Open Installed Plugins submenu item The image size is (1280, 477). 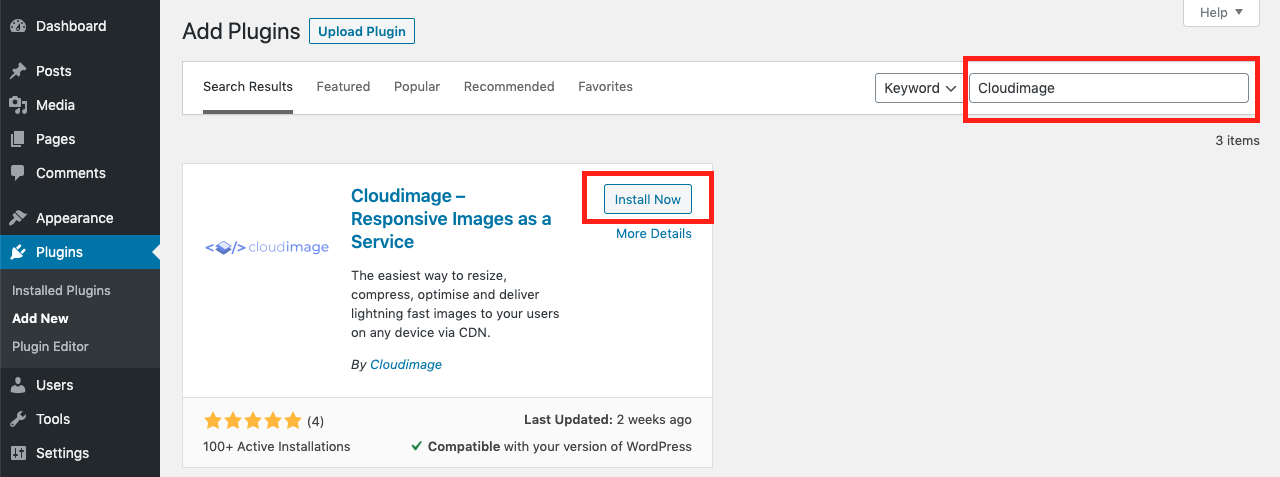click(61, 290)
